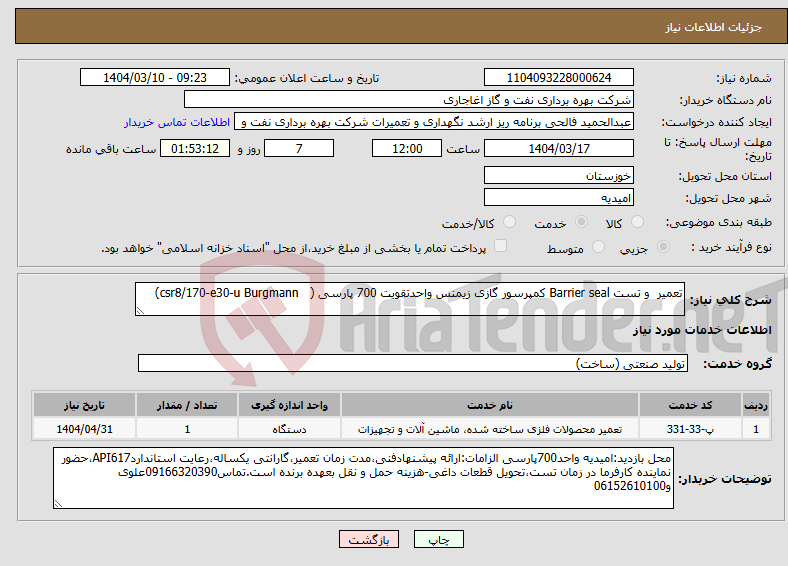
Task: Click the شماره نیاز label
Action: click(x=743, y=78)
